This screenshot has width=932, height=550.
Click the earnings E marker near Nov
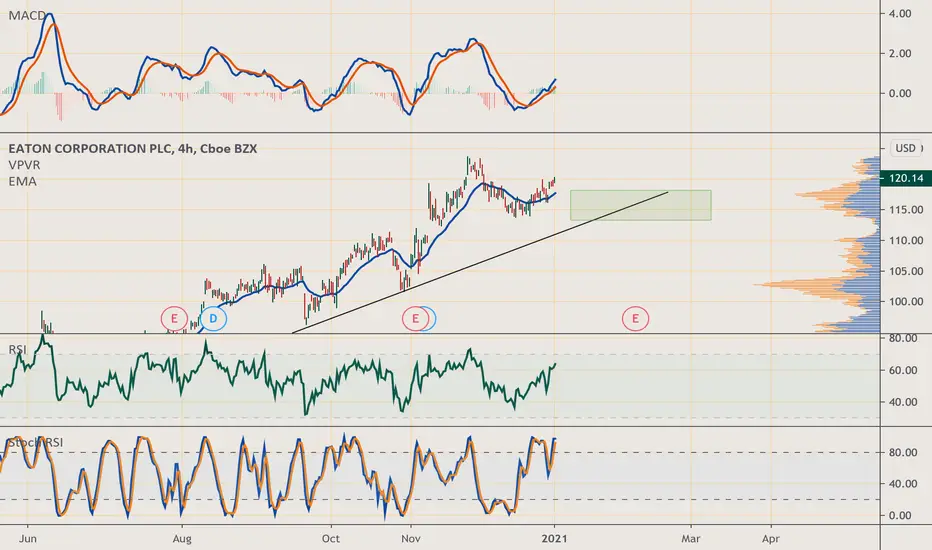point(415,319)
